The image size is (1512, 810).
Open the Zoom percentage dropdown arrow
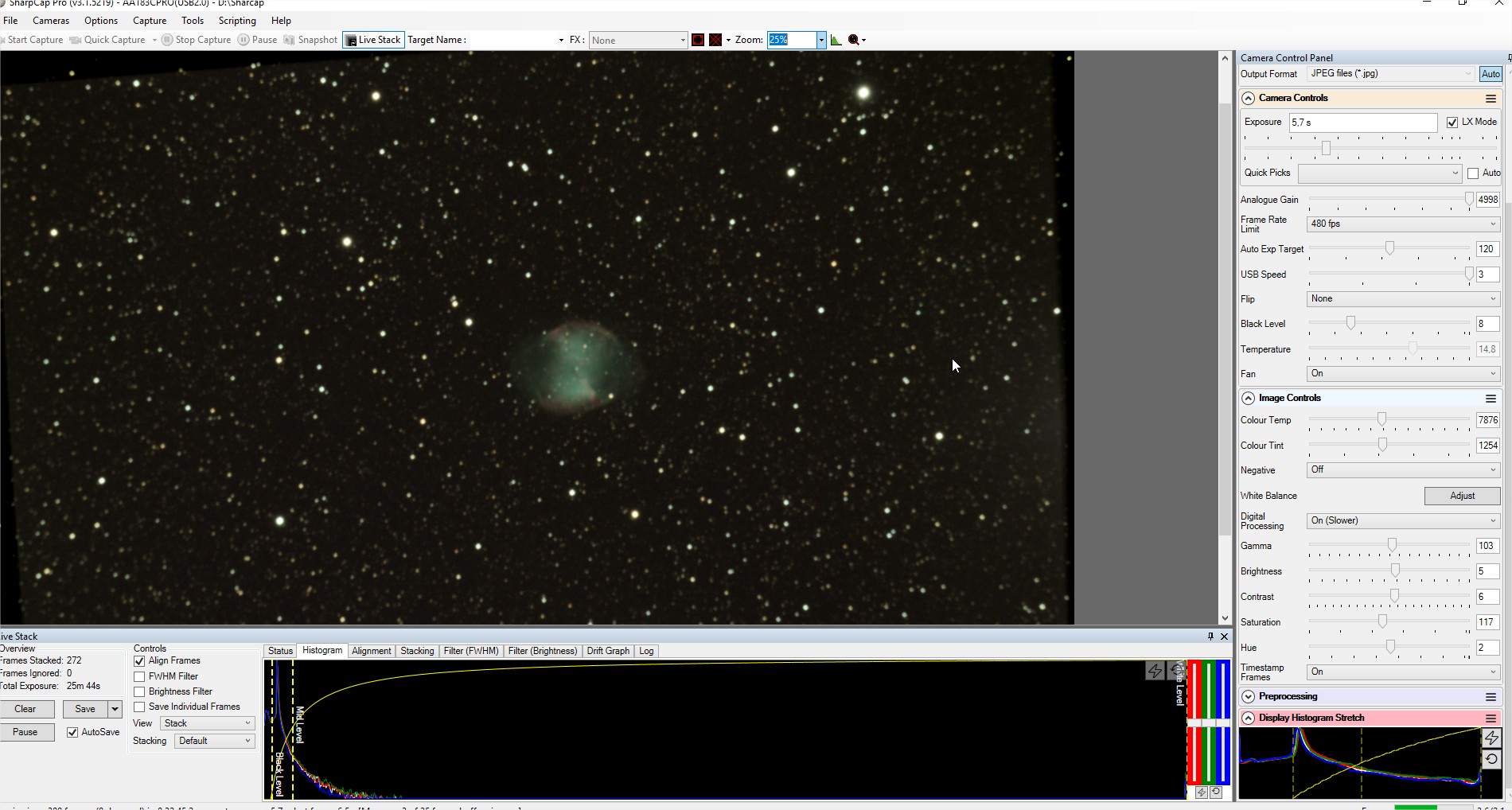821,40
